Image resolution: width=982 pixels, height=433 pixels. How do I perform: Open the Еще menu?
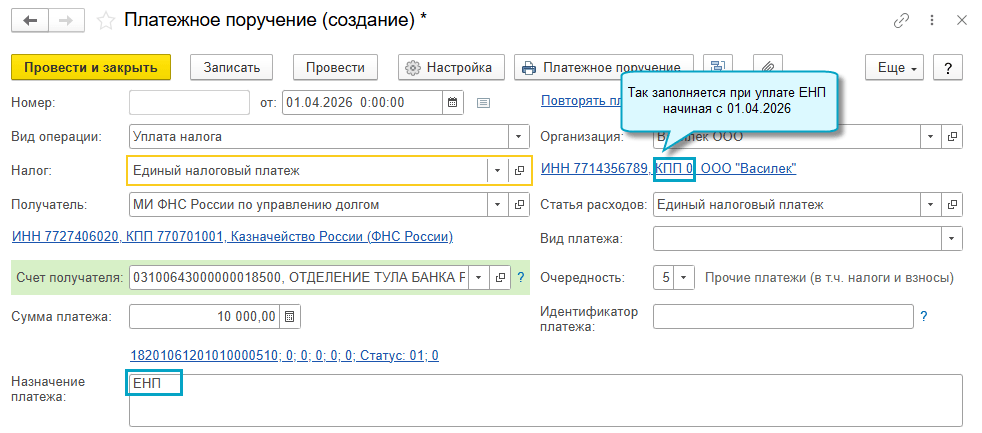tap(897, 67)
